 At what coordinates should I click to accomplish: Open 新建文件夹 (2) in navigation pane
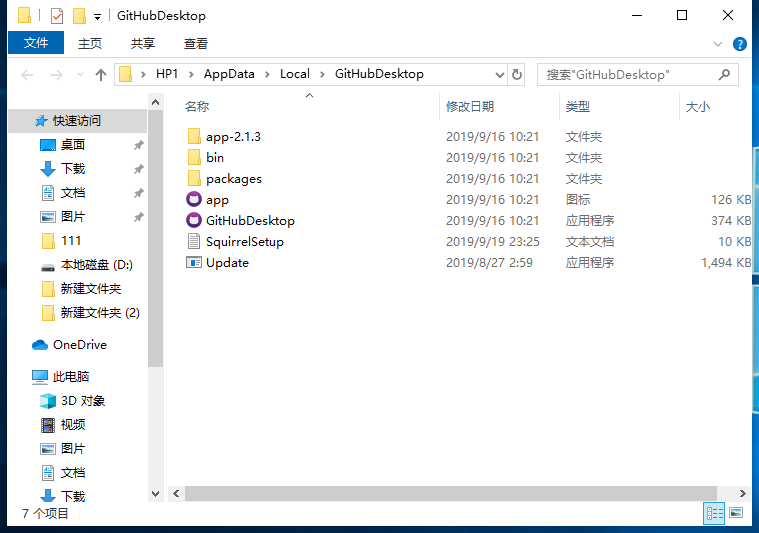pos(100,313)
